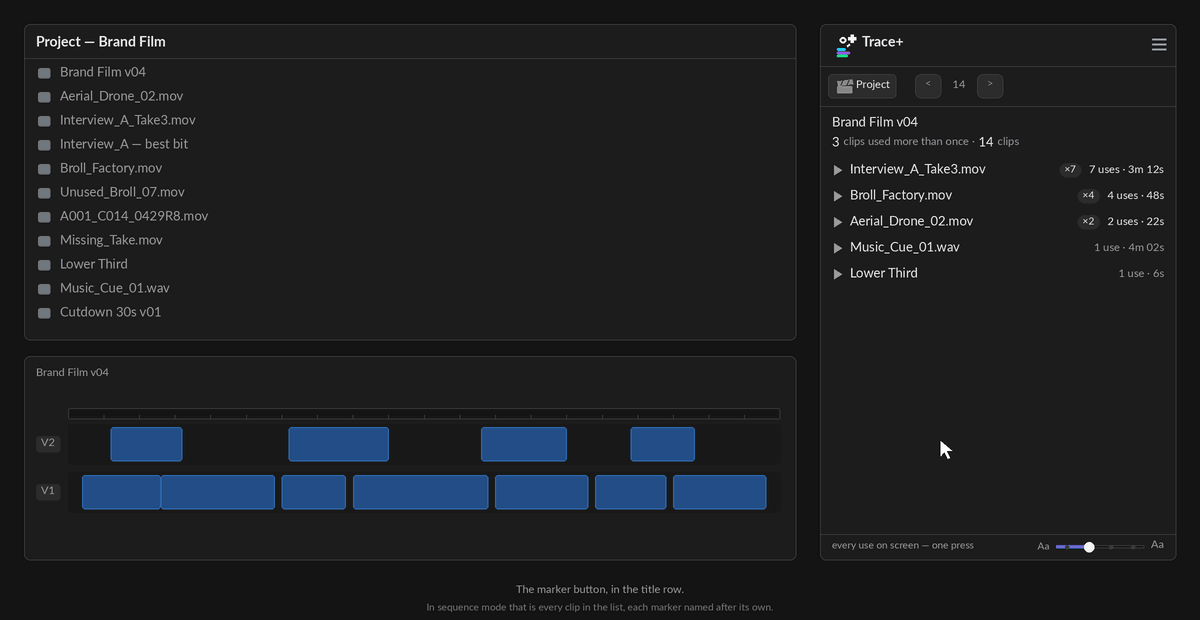This screenshot has width=1200, height=620.
Task: Click the large Aa label to enlarge text
Action: pos(1157,545)
